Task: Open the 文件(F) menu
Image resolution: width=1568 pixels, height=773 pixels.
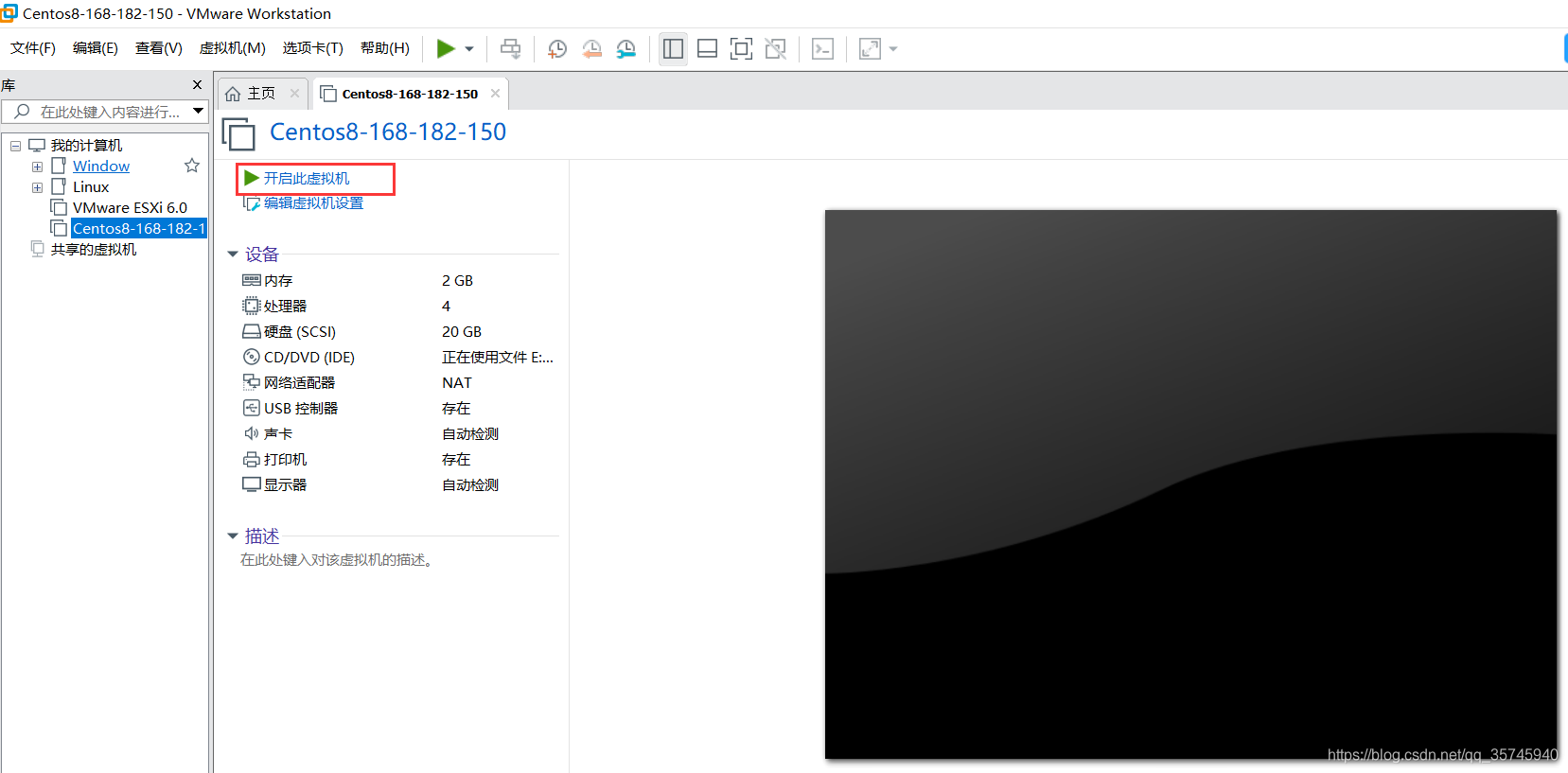Action: pyautogui.click(x=33, y=48)
